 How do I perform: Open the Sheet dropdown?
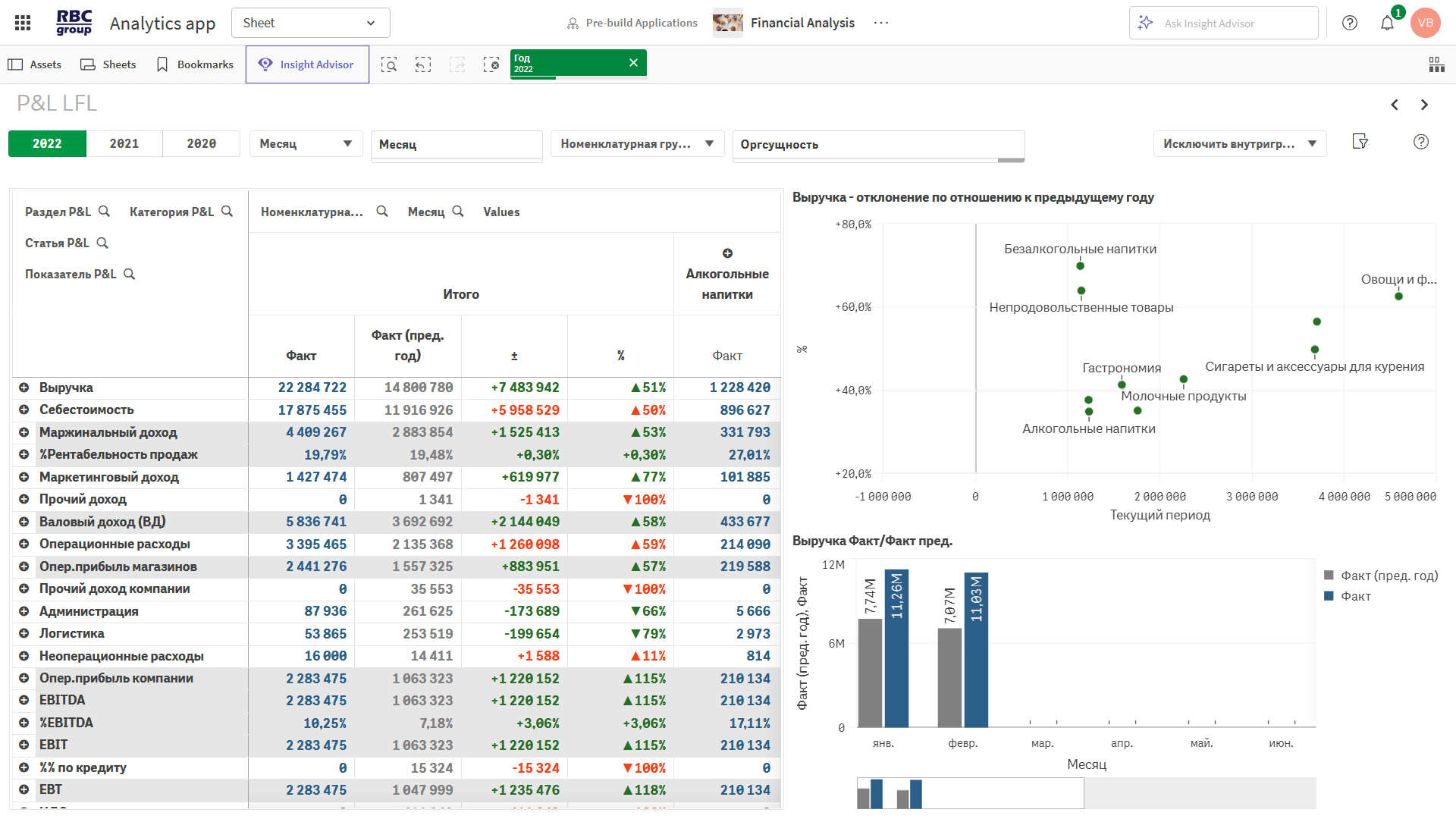[310, 23]
